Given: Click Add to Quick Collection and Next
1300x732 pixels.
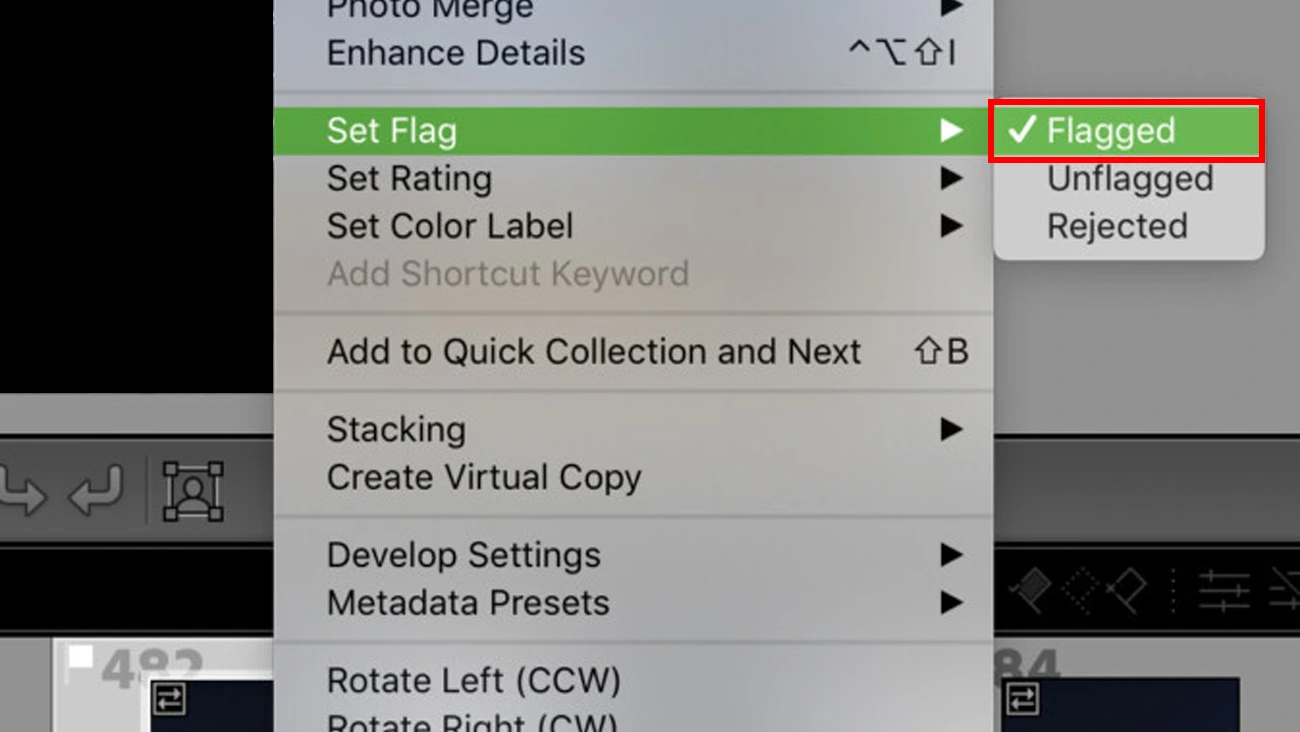Looking at the screenshot, I should pos(594,352).
